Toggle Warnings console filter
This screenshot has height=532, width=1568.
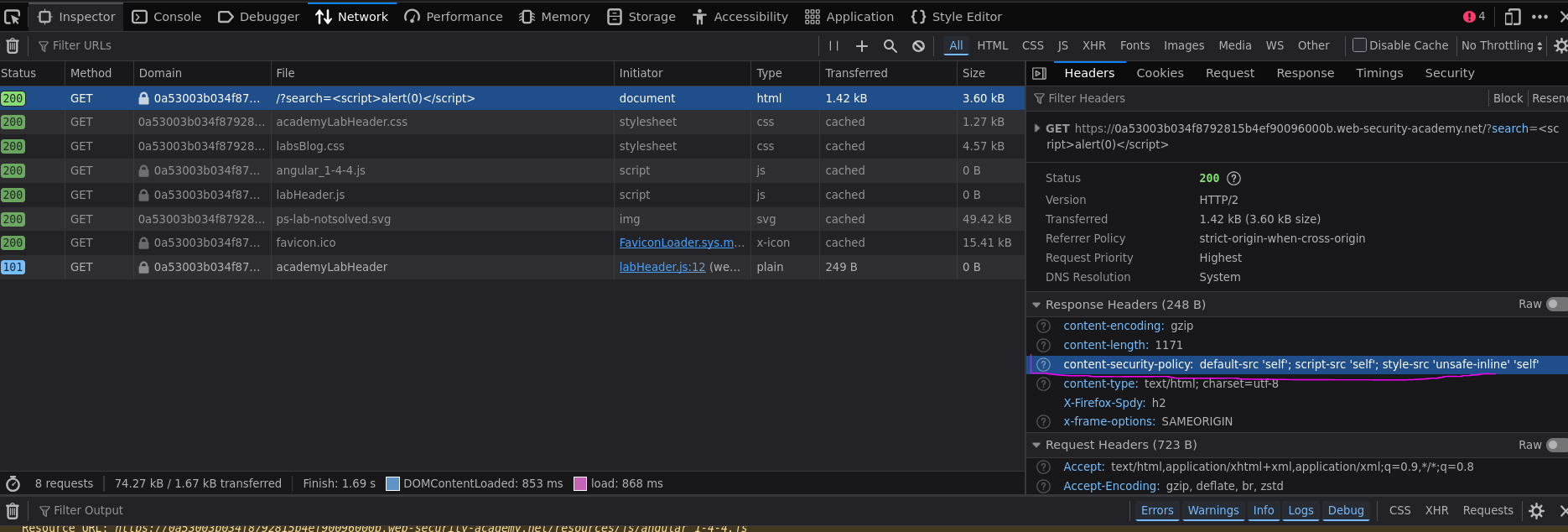click(1213, 510)
